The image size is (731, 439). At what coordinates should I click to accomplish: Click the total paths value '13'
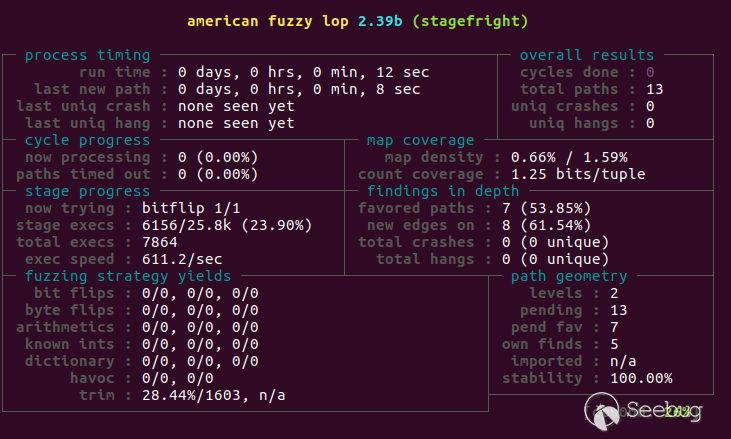pos(655,89)
